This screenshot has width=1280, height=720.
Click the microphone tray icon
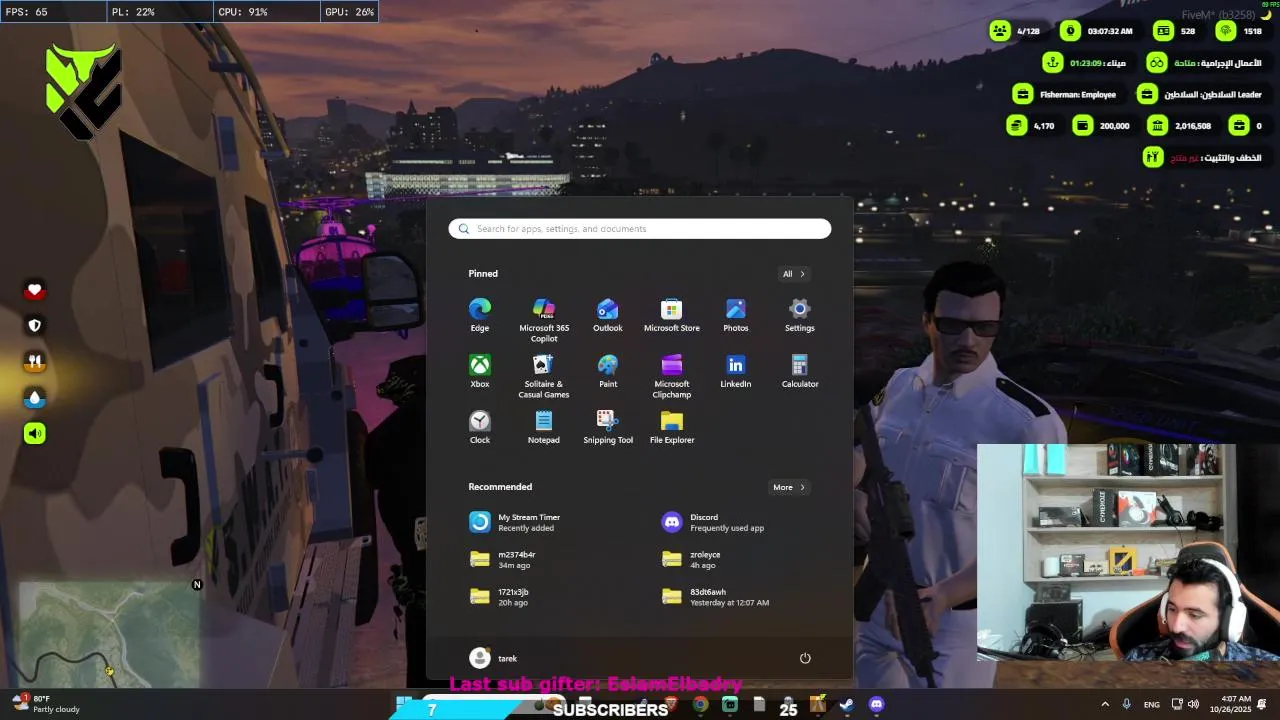click(x=1127, y=704)
